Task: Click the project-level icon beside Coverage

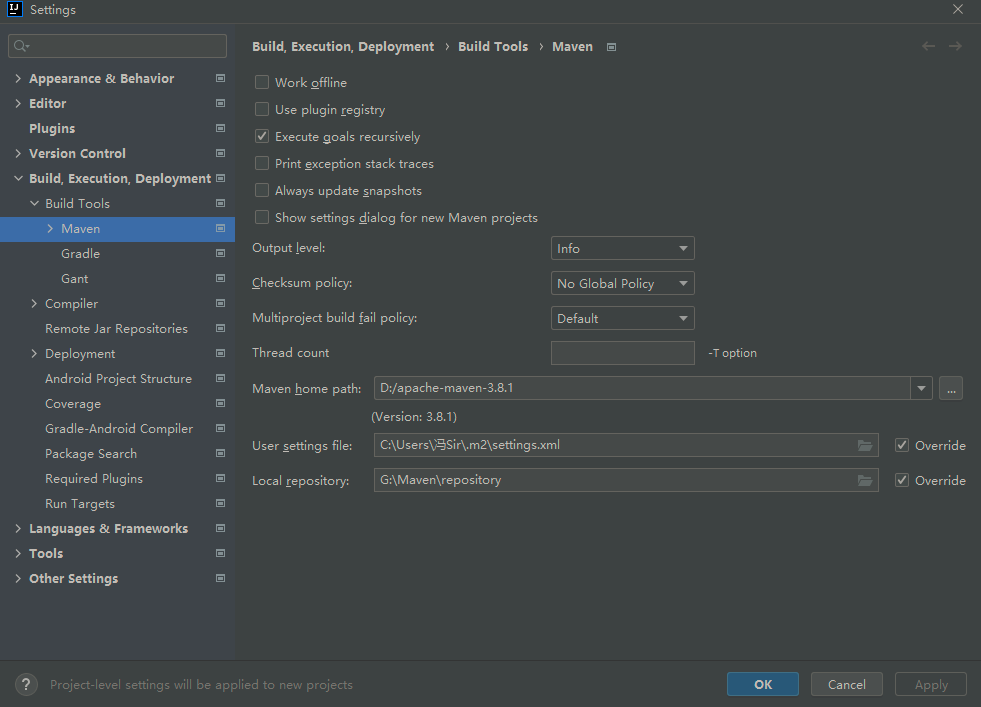Action: click(220, 404)
